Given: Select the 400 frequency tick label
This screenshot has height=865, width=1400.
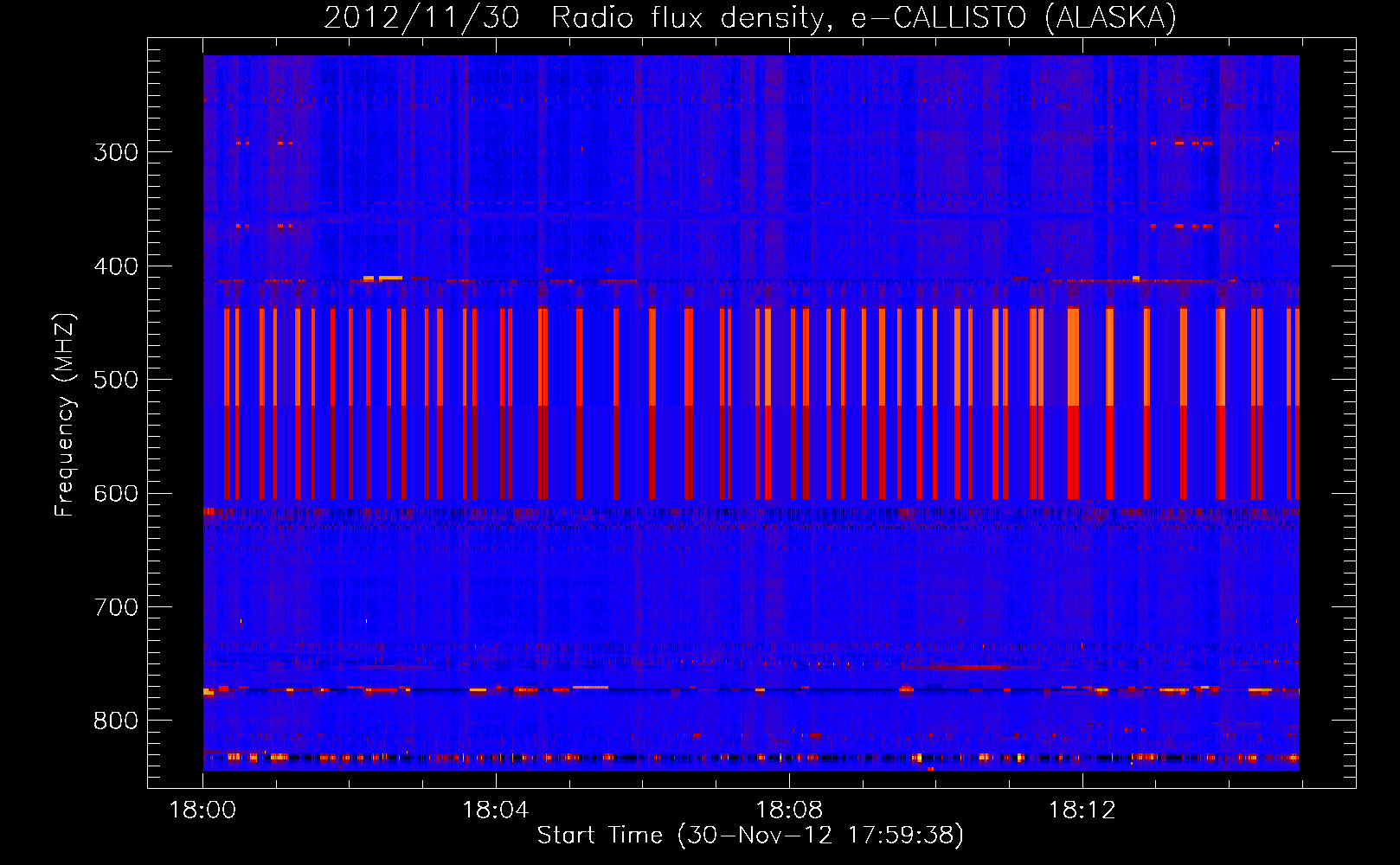Looking at the screenshot, I should click(x=116, y=266).
